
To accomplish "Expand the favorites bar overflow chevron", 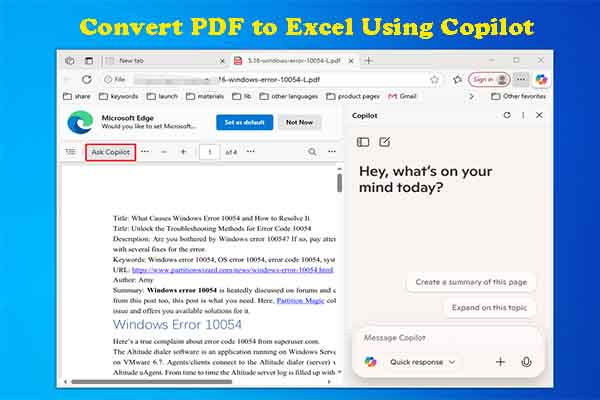I will (471, 96).
